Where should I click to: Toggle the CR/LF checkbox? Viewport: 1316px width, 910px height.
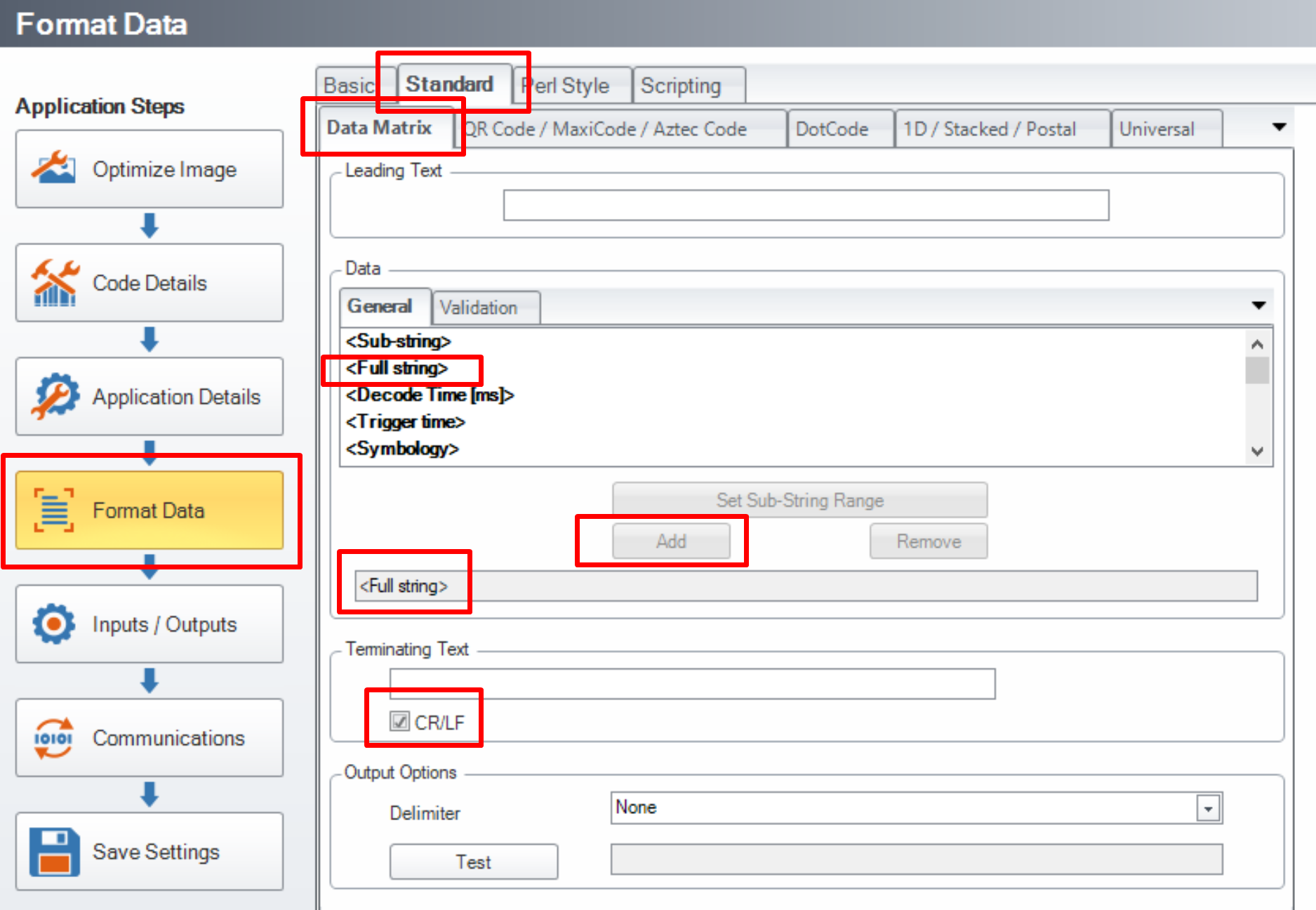(400, 722)
